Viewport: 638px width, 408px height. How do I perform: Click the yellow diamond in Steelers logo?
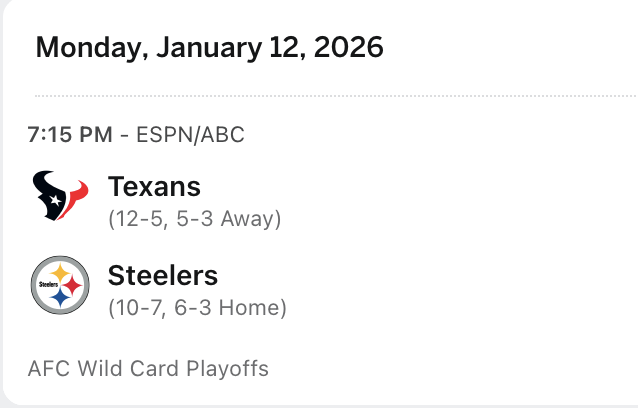pyautogui.click(x=60, y=273)
